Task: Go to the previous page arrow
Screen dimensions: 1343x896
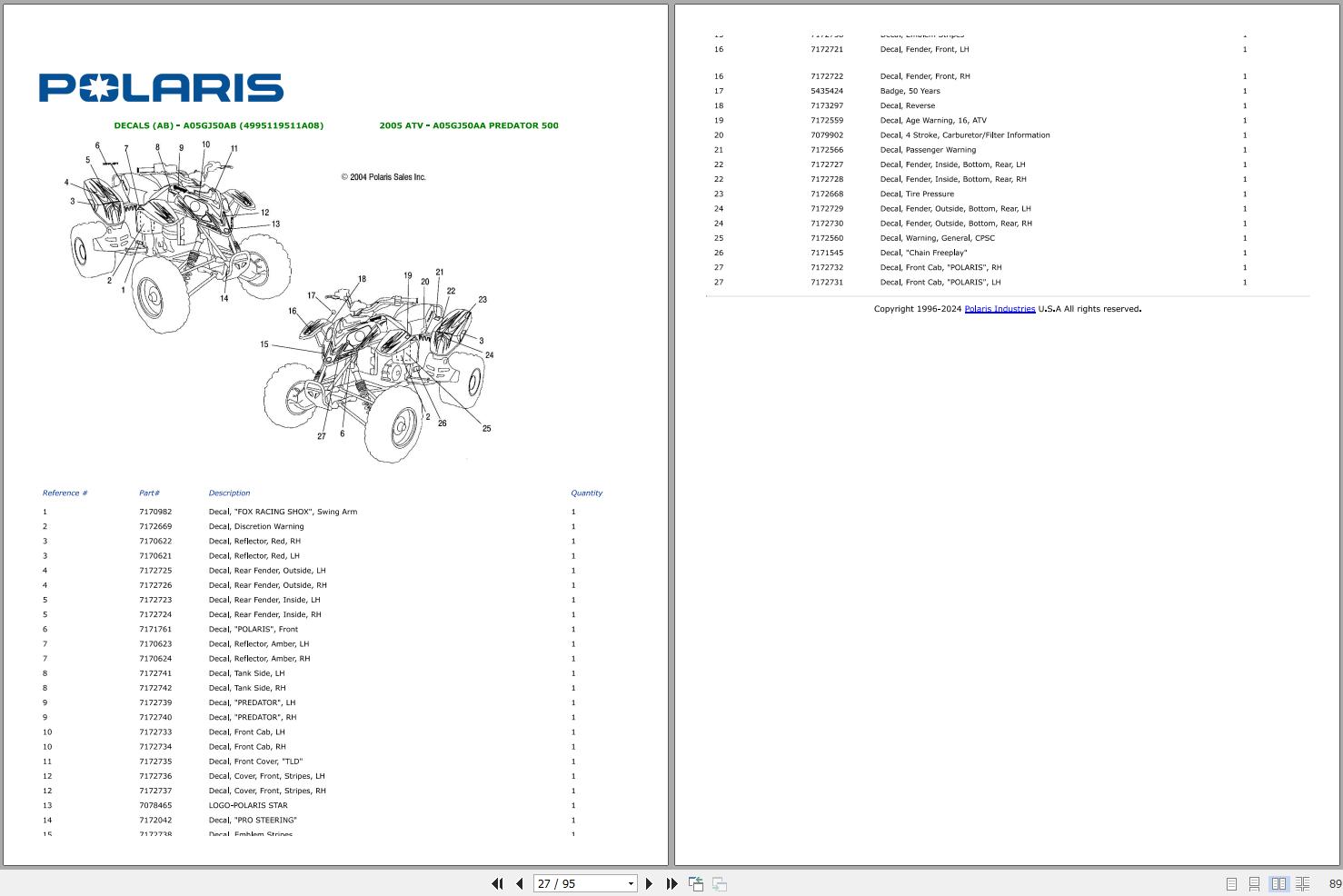Action: (x=519, y=883)
